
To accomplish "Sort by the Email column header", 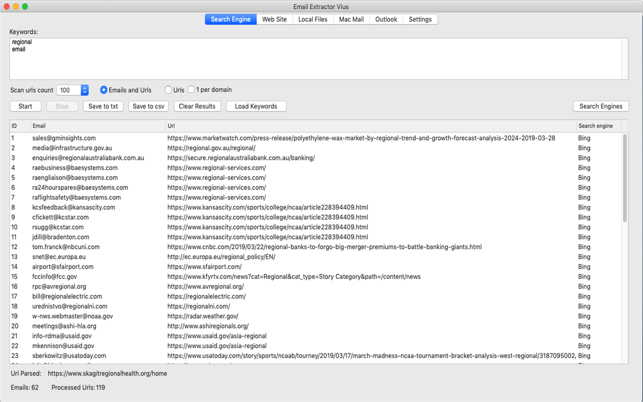I will coord(98,126).
